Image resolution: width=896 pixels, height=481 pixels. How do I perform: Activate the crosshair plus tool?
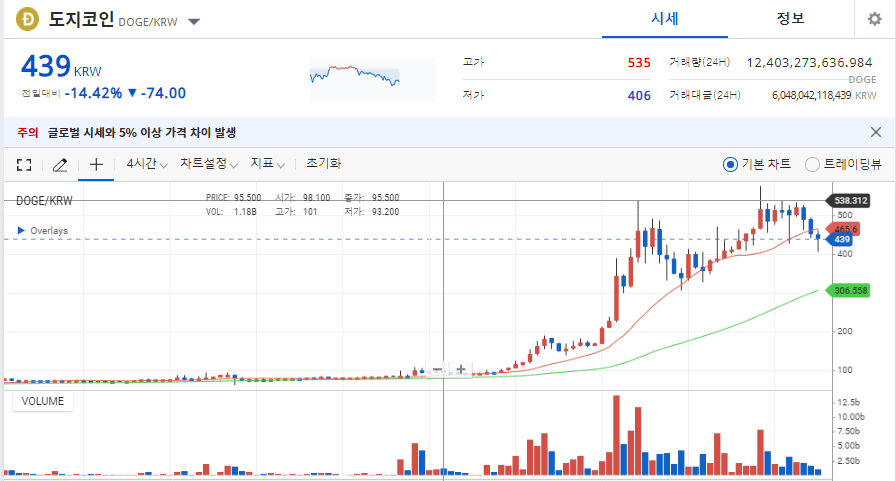pos(96,165)
